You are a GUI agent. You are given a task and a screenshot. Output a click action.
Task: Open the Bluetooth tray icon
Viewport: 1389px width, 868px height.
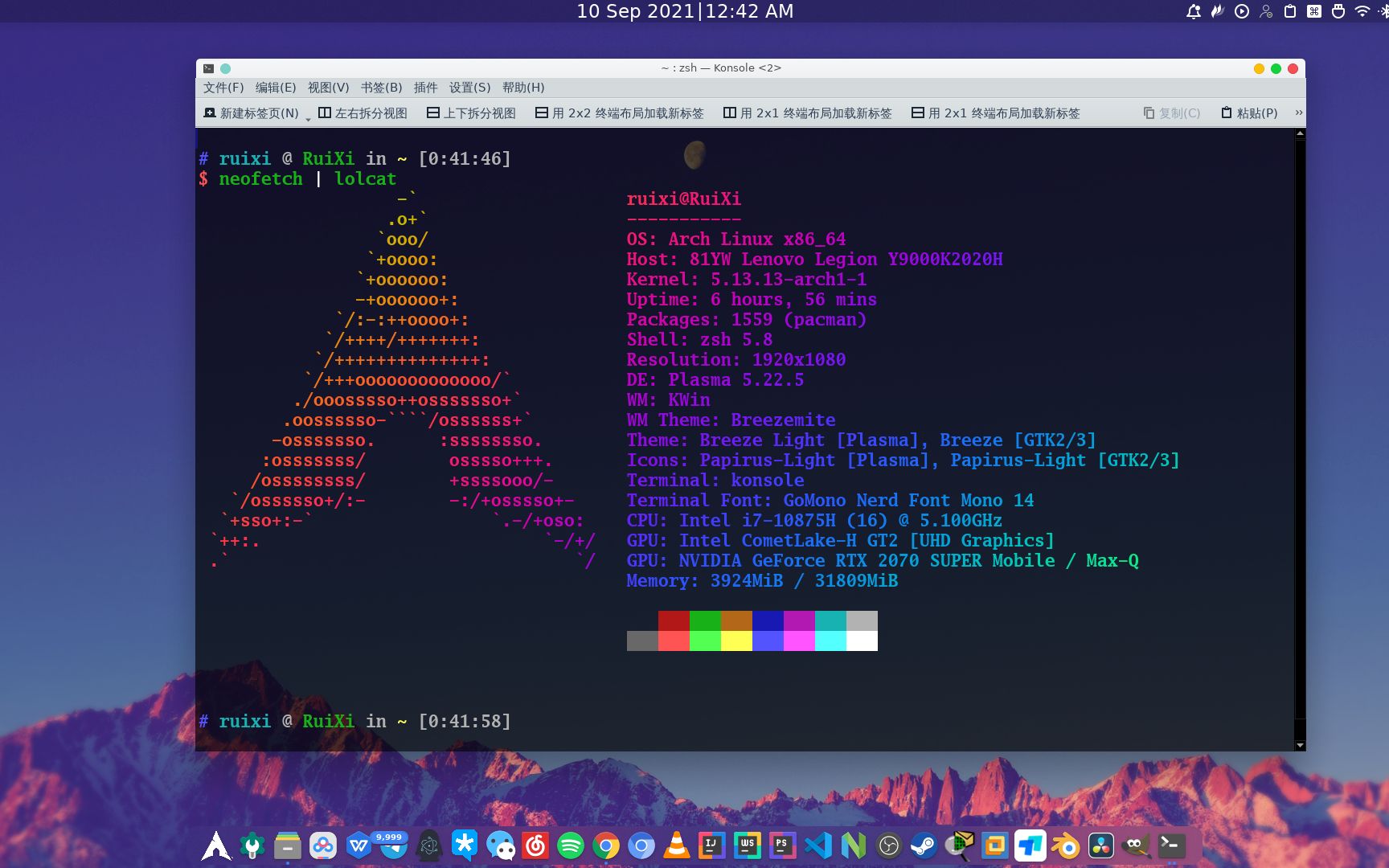[x=1385, y=11]
